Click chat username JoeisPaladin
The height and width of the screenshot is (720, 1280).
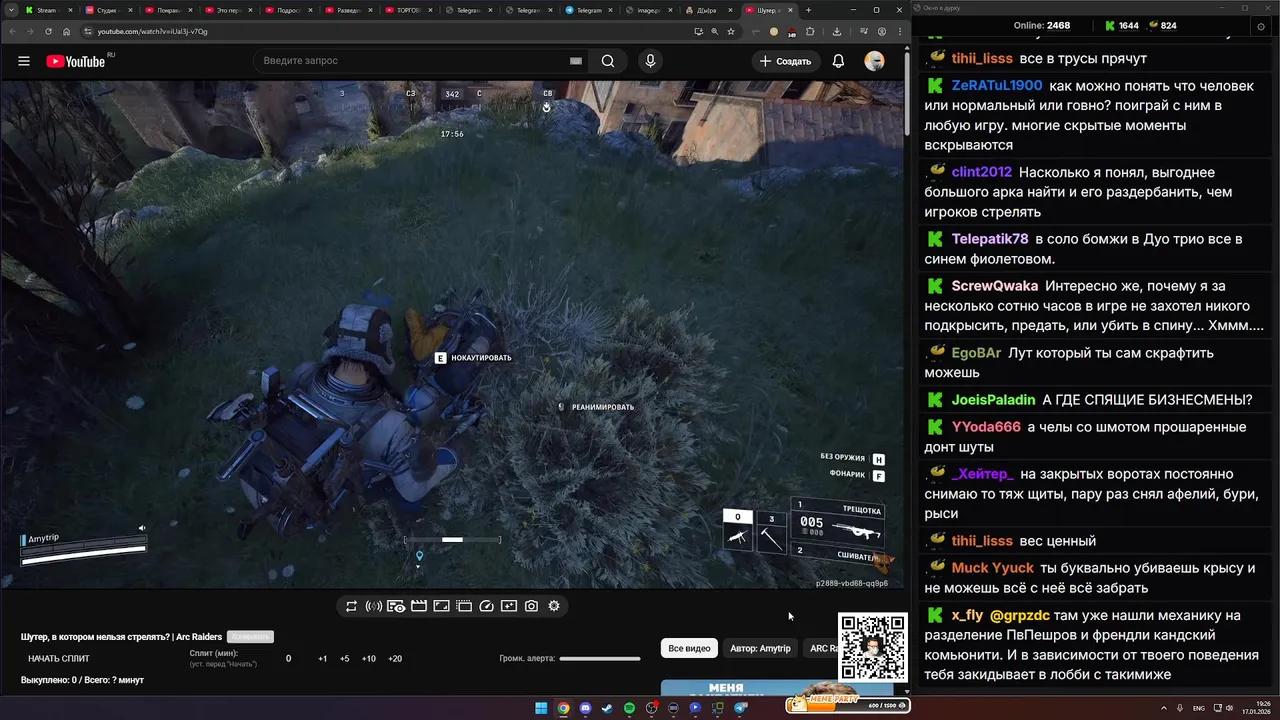993,400
